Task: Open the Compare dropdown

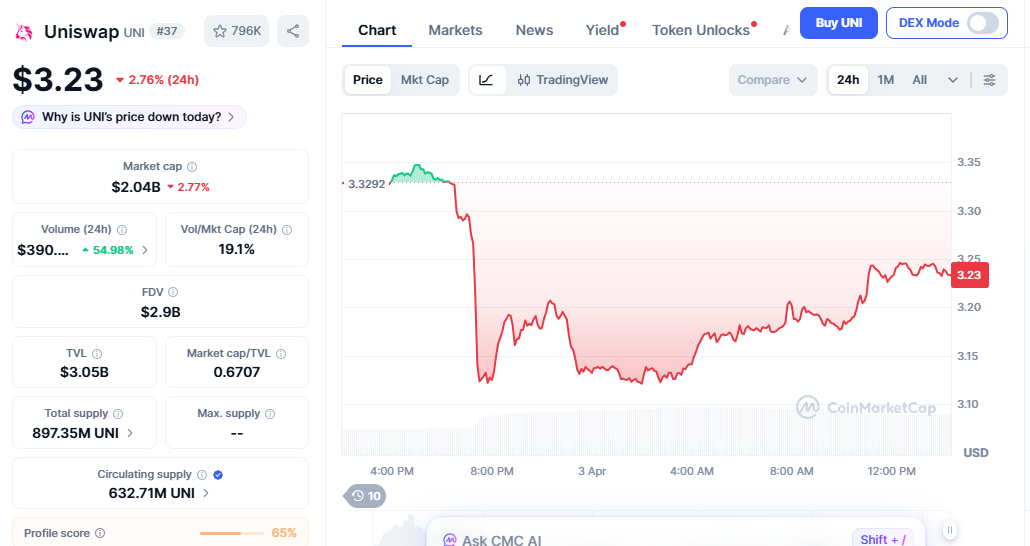Action: (x=772, y=80)
